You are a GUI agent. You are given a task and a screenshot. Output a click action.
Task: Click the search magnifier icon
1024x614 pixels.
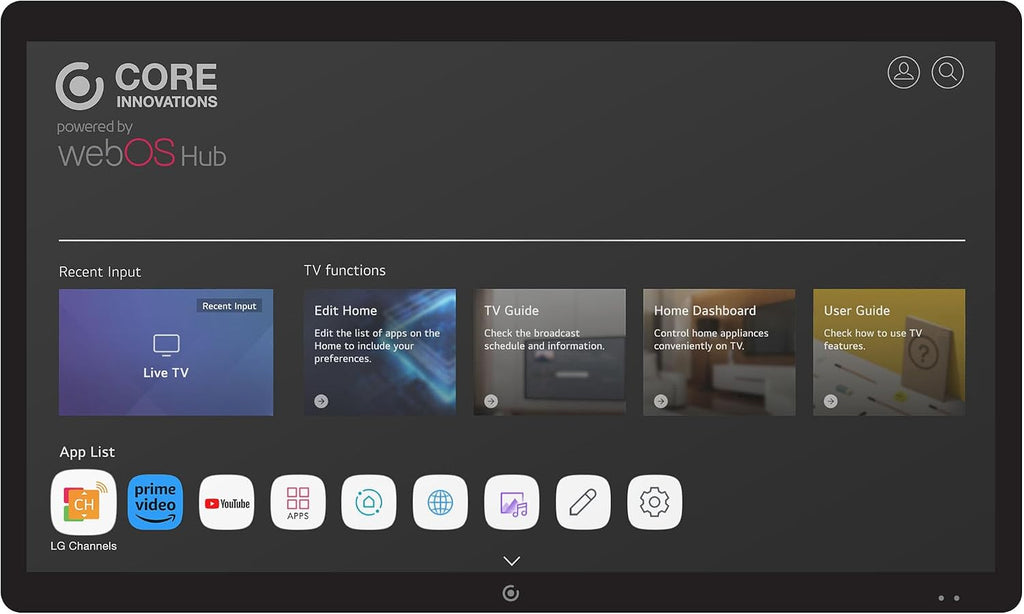(x=948, y=73)
